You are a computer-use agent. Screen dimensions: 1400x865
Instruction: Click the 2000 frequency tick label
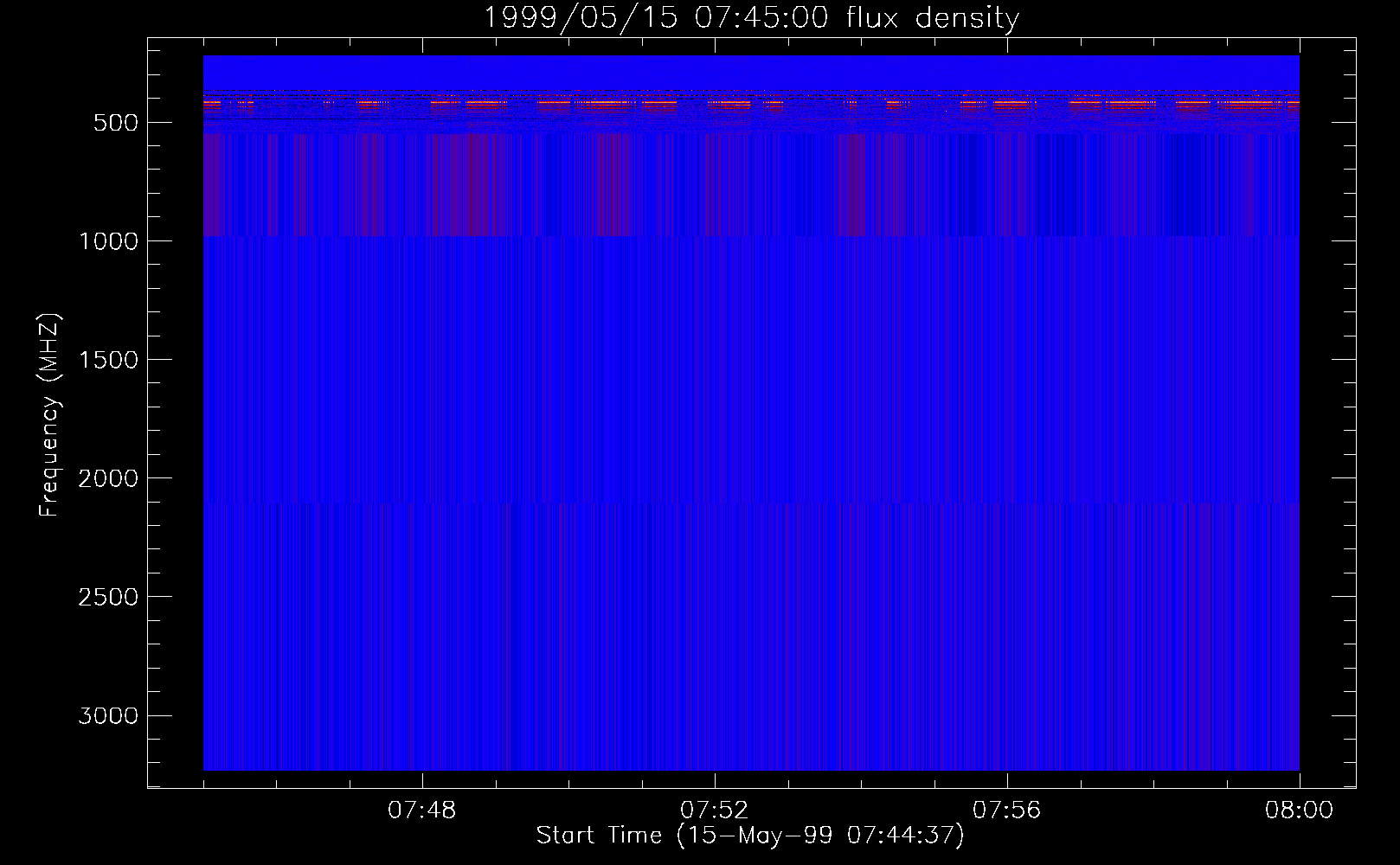108,478
